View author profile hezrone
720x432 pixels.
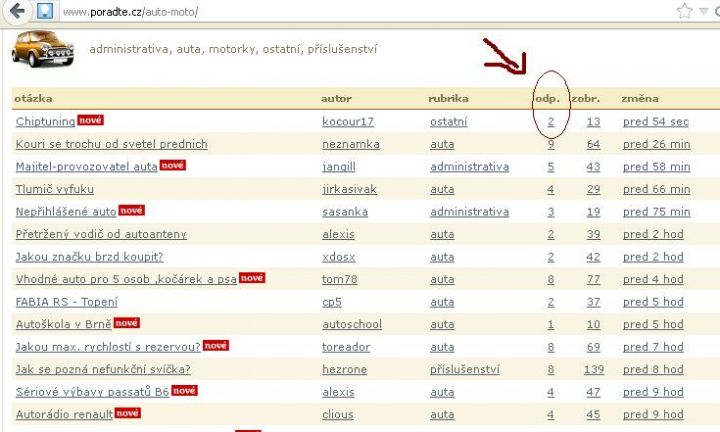click(344, 370)
